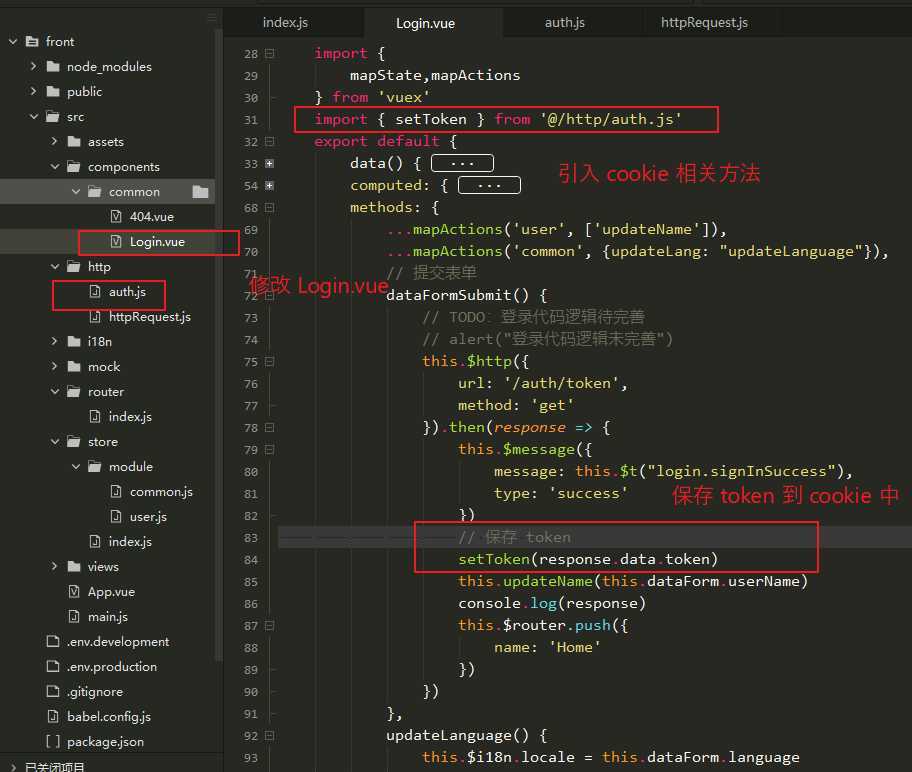Viewport: 912px width, 772px height.
Task: Click the babel.config.js file icon
Action: click(x=53, y=717)
